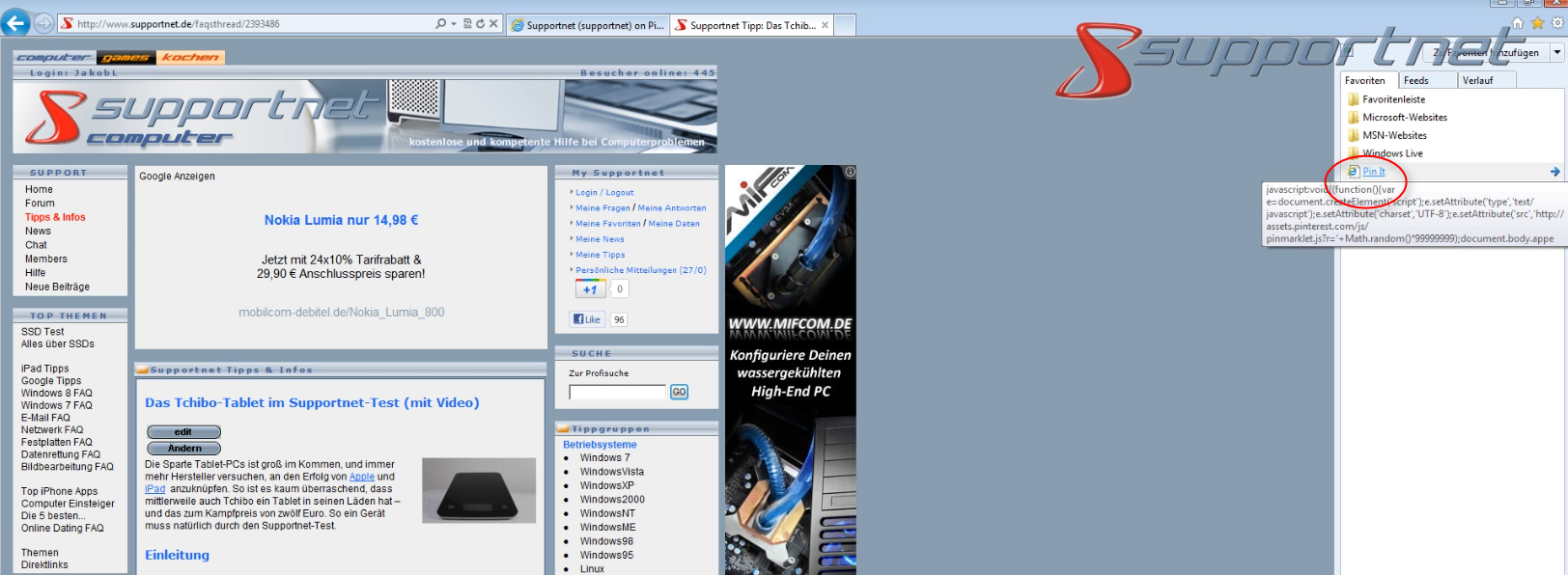The height and width of the screenshot is (575, 1568).
Task: Open News in the Support menu
Action: pyautogui.click(x=38, y=231)
